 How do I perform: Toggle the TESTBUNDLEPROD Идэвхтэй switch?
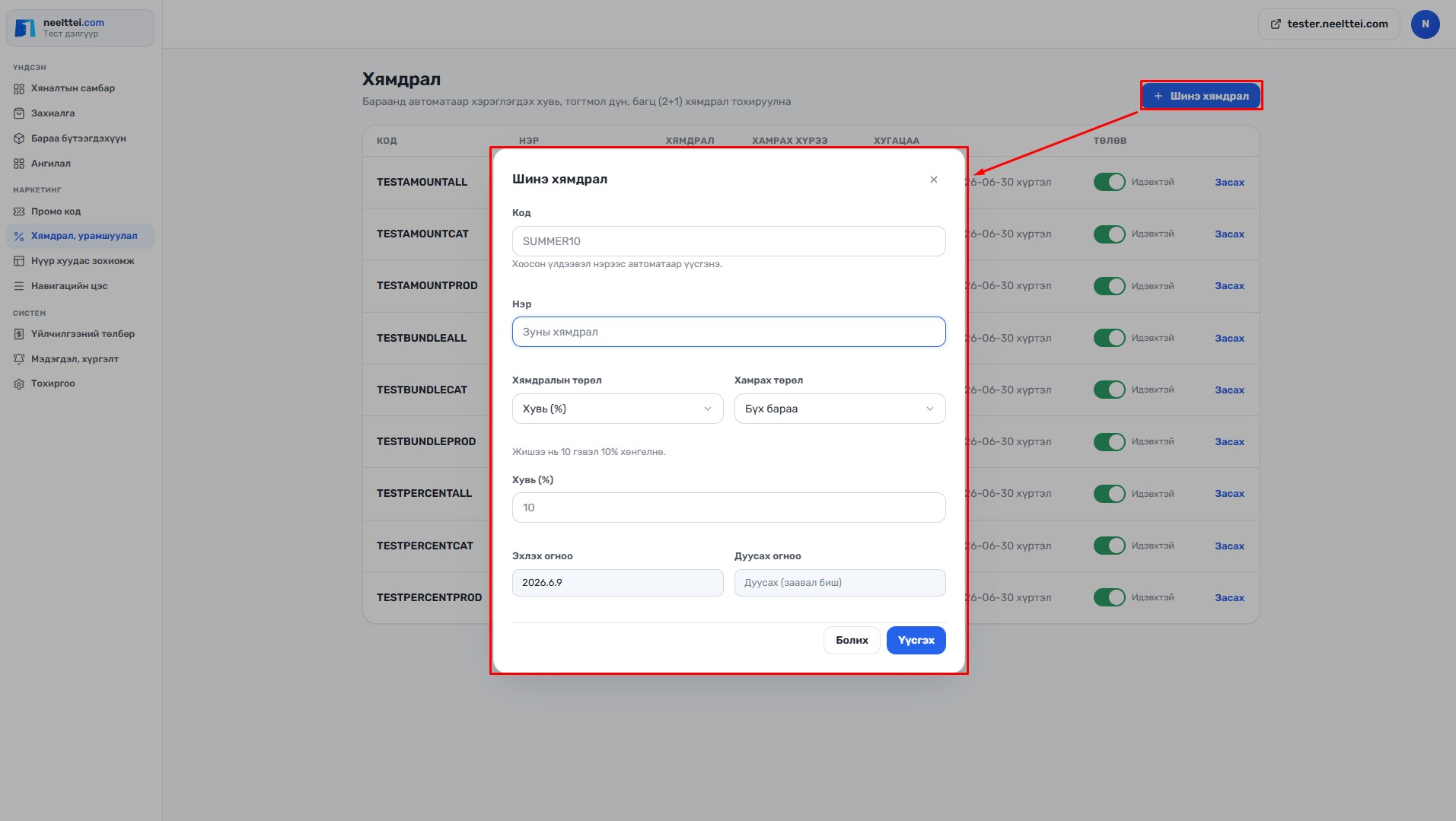1109,441
